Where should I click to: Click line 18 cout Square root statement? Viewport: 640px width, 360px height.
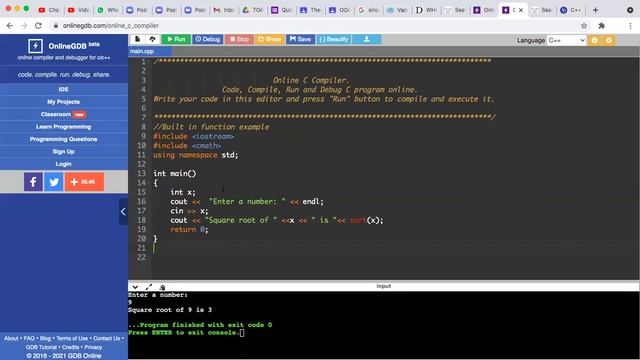click(277, 220)
